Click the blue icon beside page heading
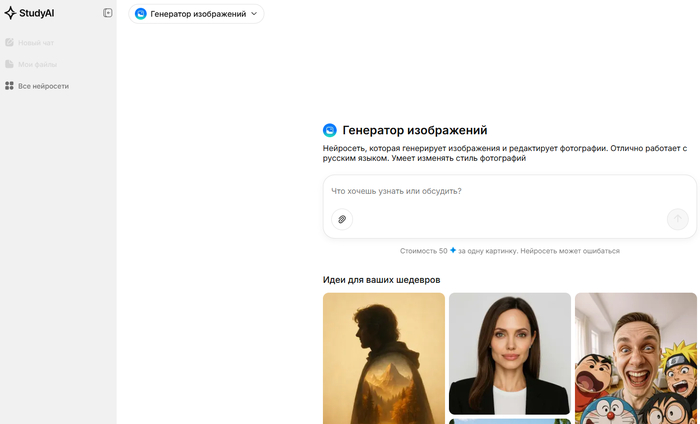The height and width of the screenshot is (424, 700). coord(329,130)
